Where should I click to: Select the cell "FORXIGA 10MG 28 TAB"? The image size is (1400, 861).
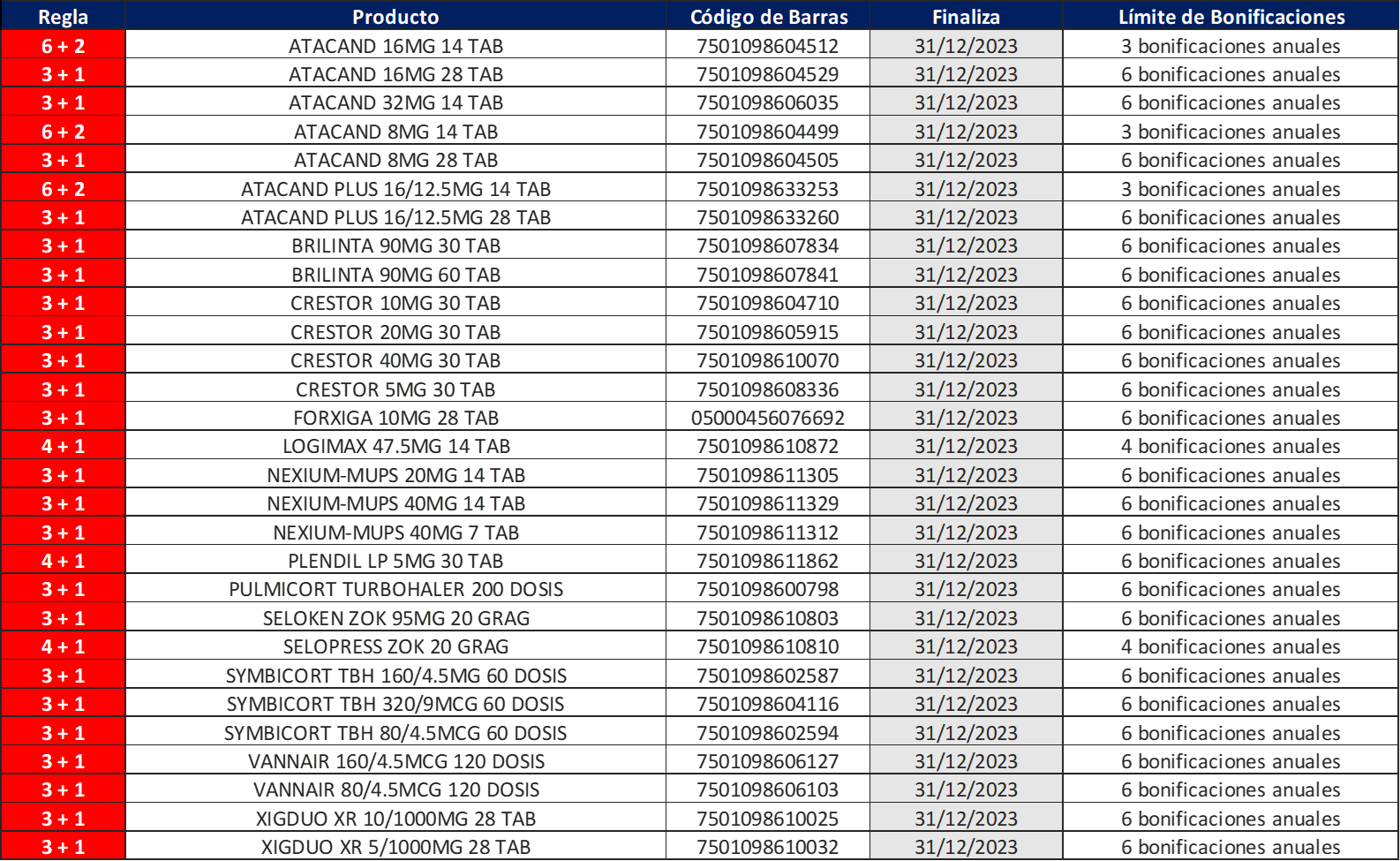395,418
